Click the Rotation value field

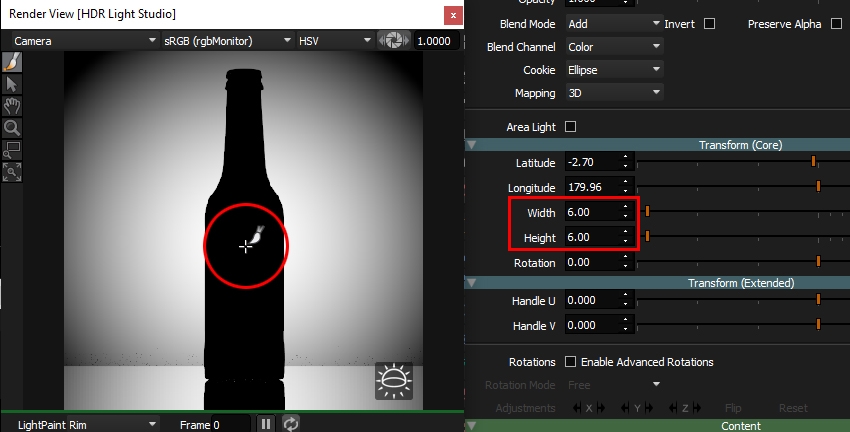591,262
